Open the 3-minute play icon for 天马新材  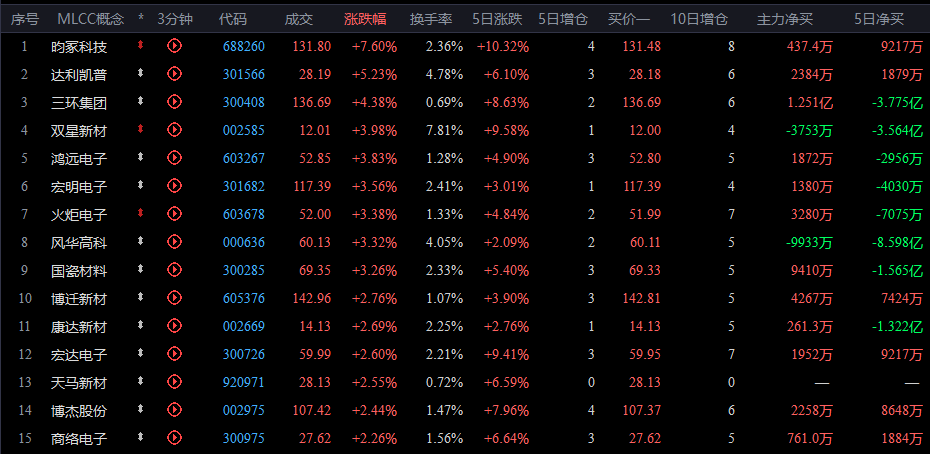(x=174, y=382)
